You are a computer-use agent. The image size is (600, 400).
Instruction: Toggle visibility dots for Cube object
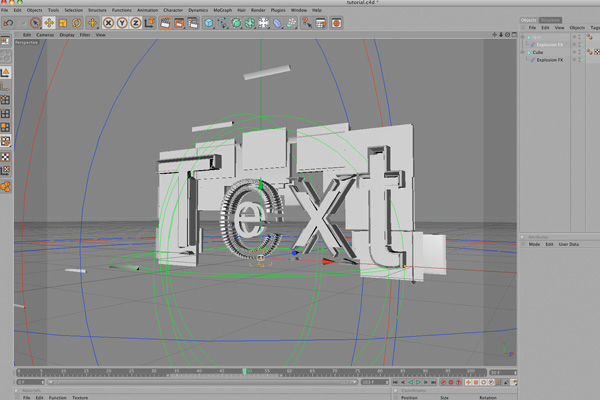[x=579, y=52]
